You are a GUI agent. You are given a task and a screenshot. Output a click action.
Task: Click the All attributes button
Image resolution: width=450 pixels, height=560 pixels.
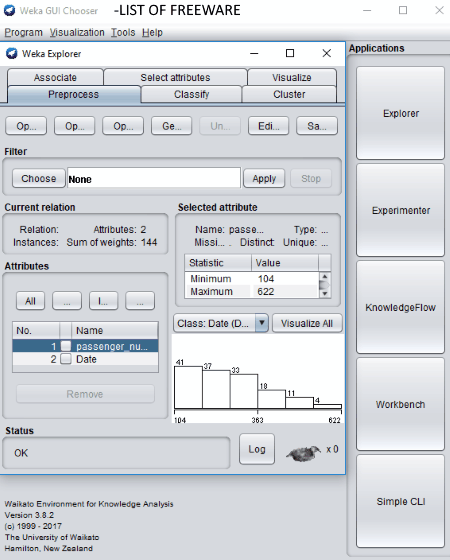[30, 301]
